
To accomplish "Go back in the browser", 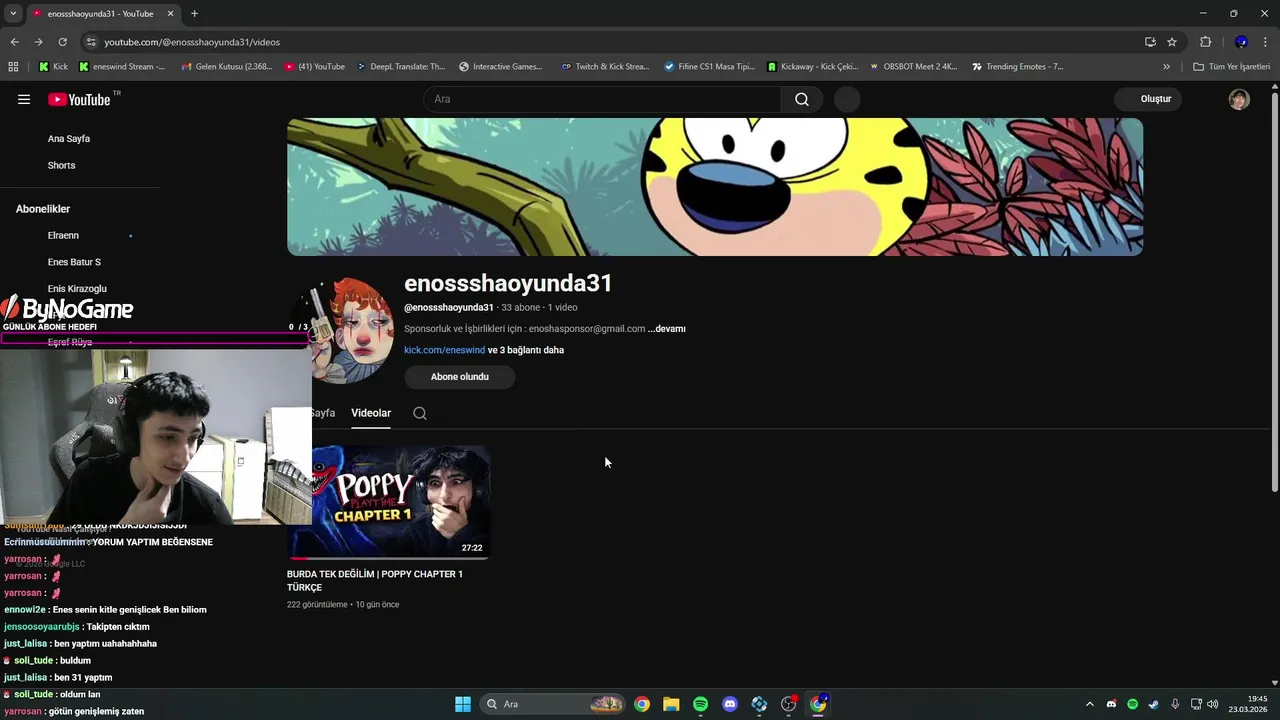I will [x=14, y=42].
